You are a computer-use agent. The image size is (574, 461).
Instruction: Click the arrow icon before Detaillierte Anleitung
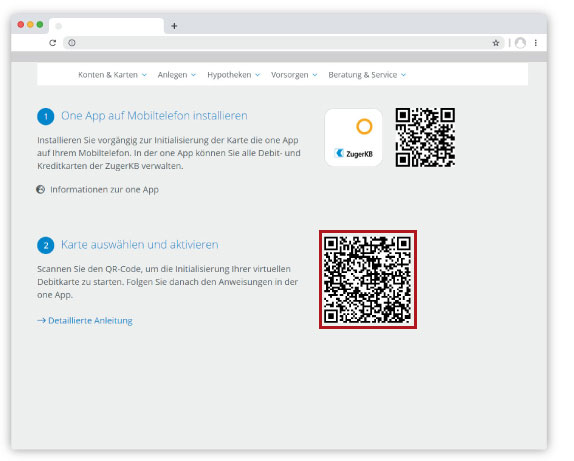point(41,320)
